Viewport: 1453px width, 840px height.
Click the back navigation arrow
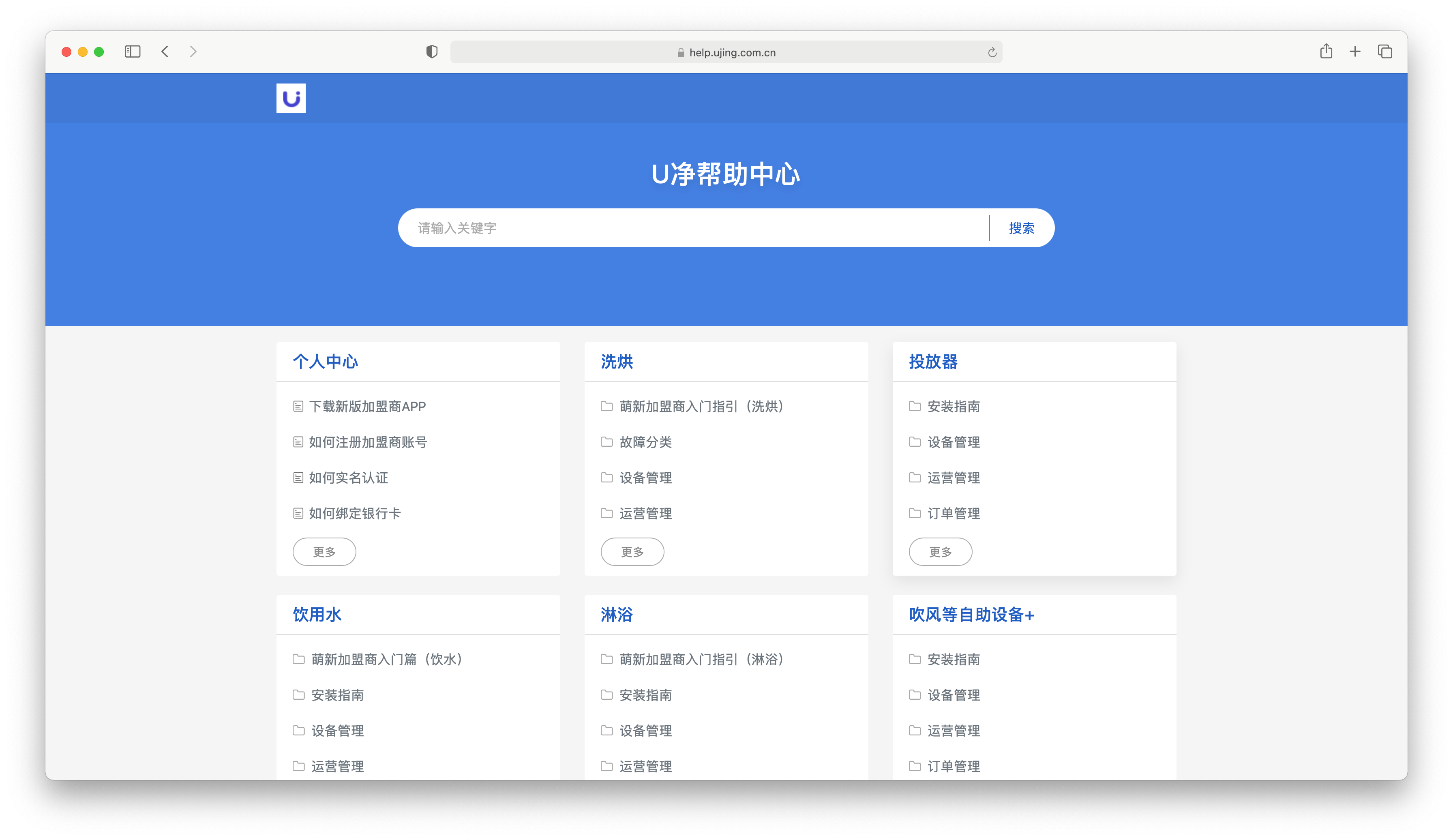pyautogui.click(x=165, y=51)
